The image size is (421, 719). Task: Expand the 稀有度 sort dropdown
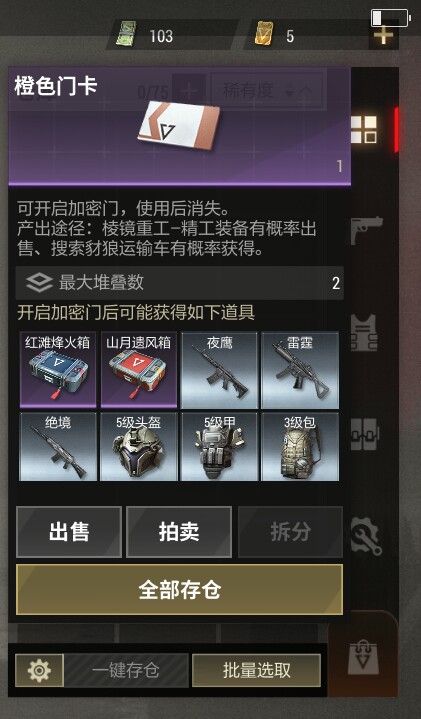click(267, 91)
